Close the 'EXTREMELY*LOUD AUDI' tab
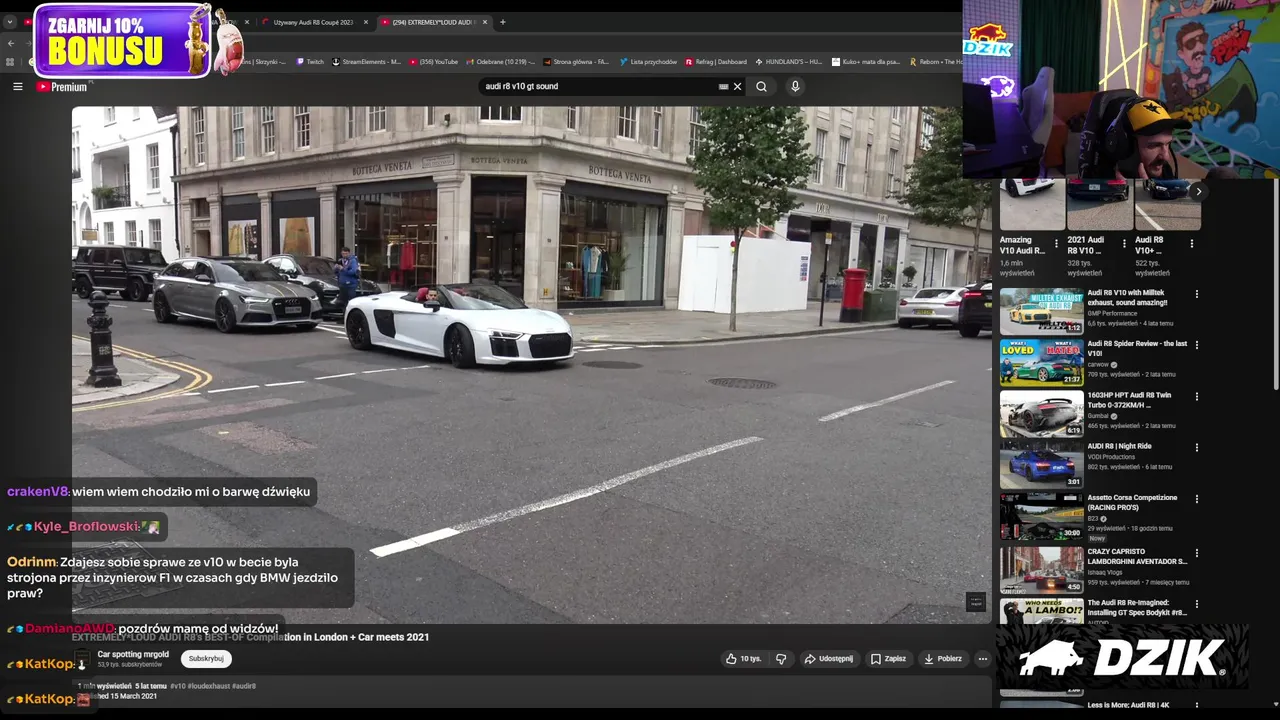This screenshot has width=1280, height=720. click(485, 22)
